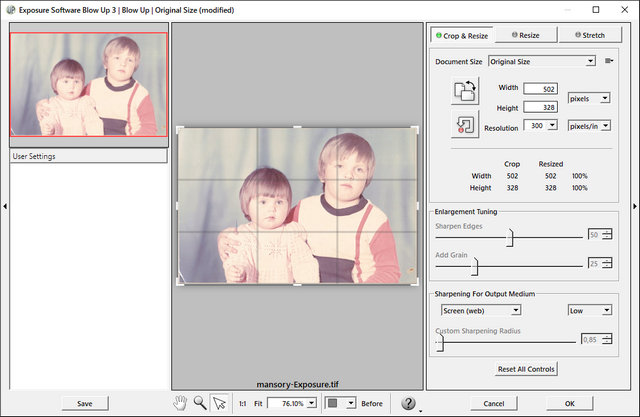Collapse the left panel using the edge arrow
Screen dimensions: 640x417
click(4, 206)
